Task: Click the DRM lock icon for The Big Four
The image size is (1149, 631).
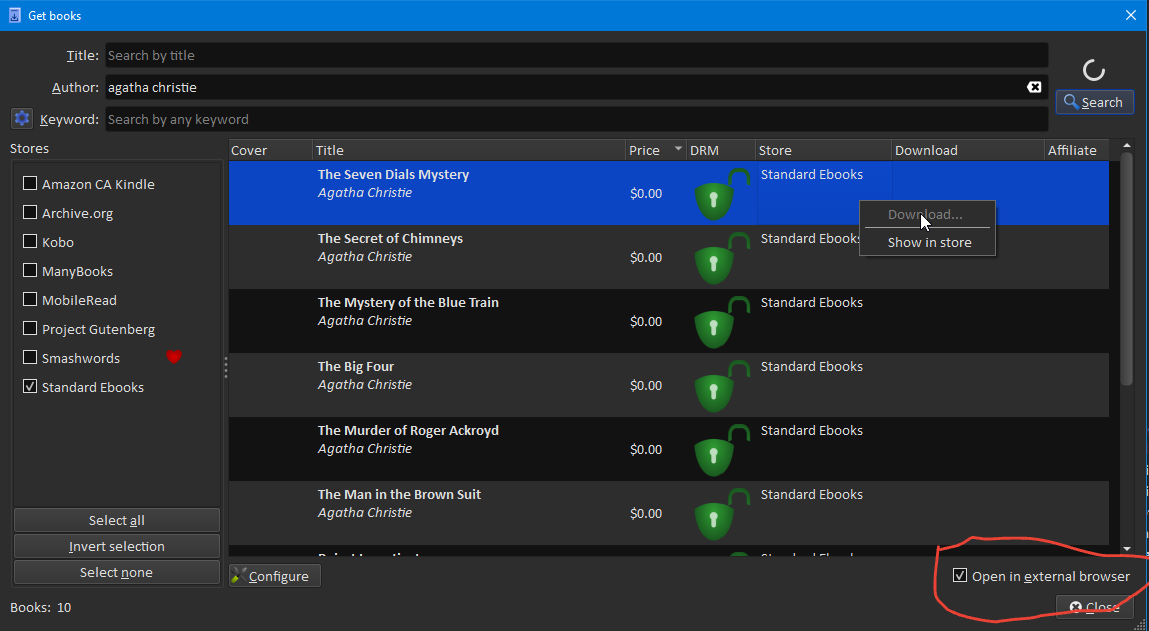Action: click(721, 385)
